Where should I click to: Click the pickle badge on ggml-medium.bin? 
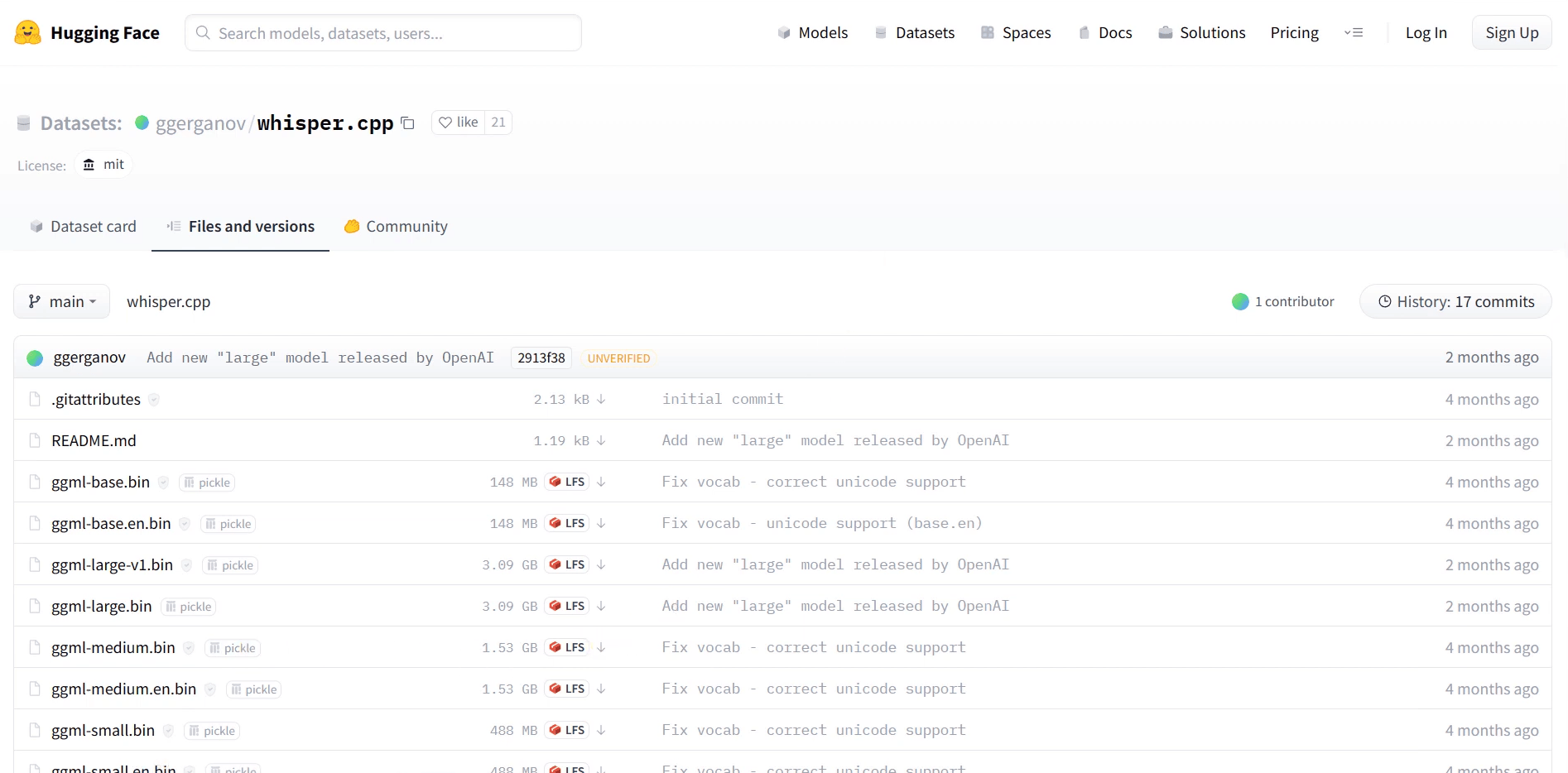[x=233, y=648]
